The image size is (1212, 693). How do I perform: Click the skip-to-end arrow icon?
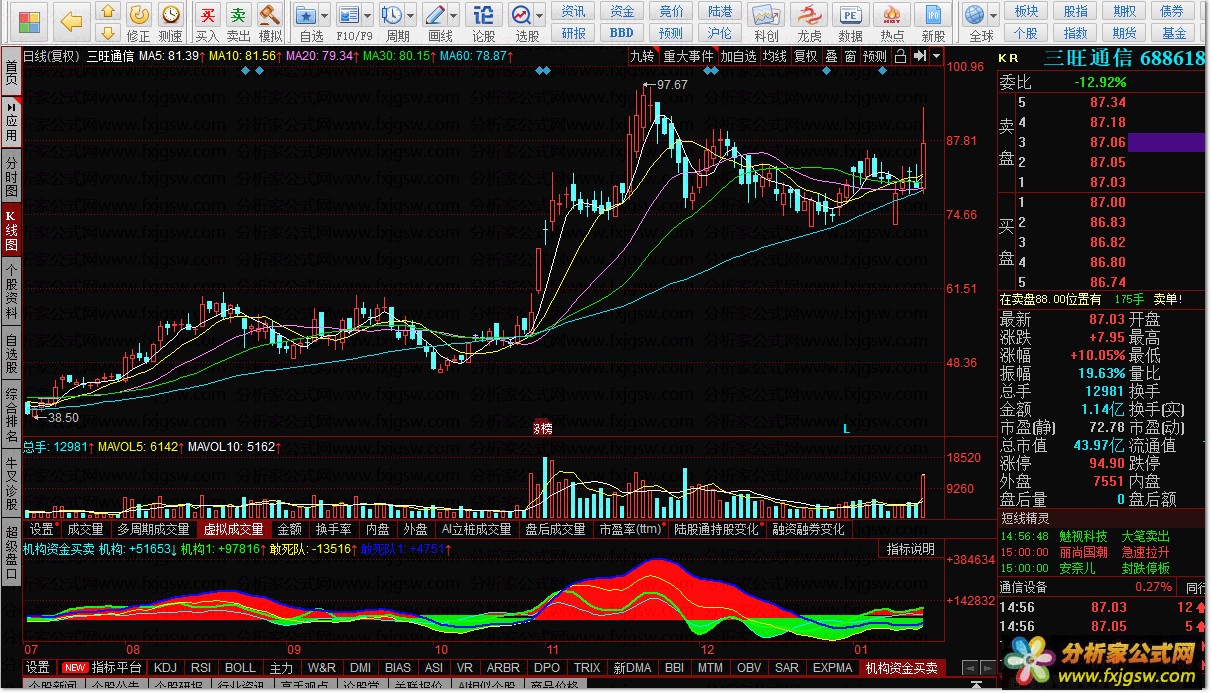coord(919,56)
